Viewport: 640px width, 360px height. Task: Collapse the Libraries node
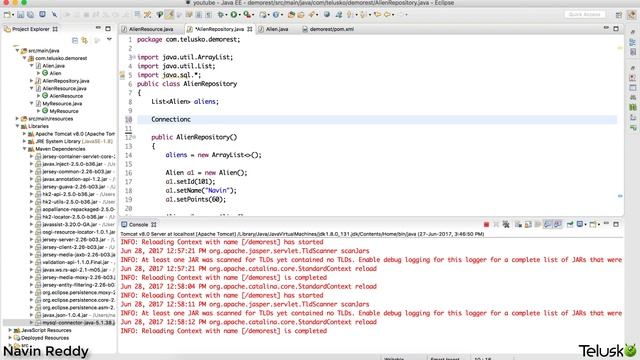[17, 127]
